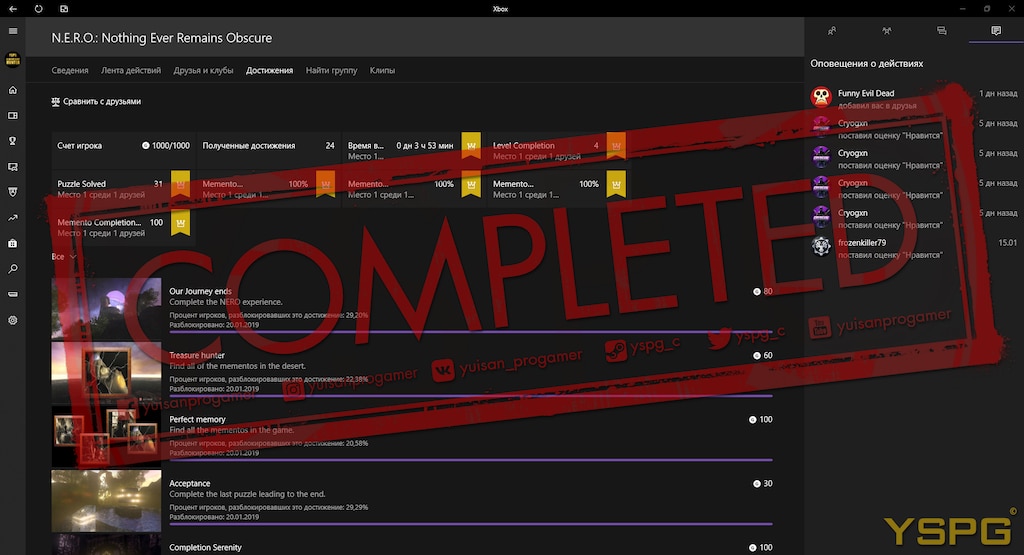
Task: Click the window-mode icon next to refresh
Action: click(x=64, y=8)
